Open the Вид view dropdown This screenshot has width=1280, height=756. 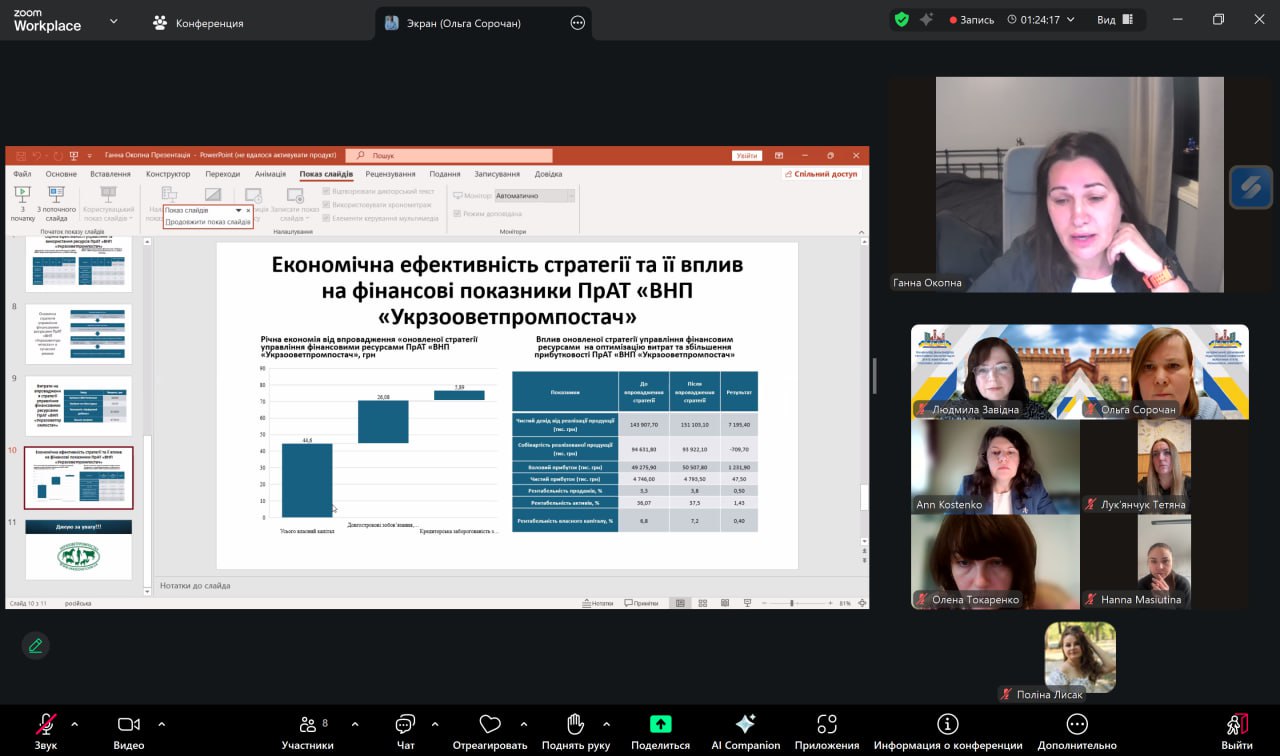coord(1115,20)
